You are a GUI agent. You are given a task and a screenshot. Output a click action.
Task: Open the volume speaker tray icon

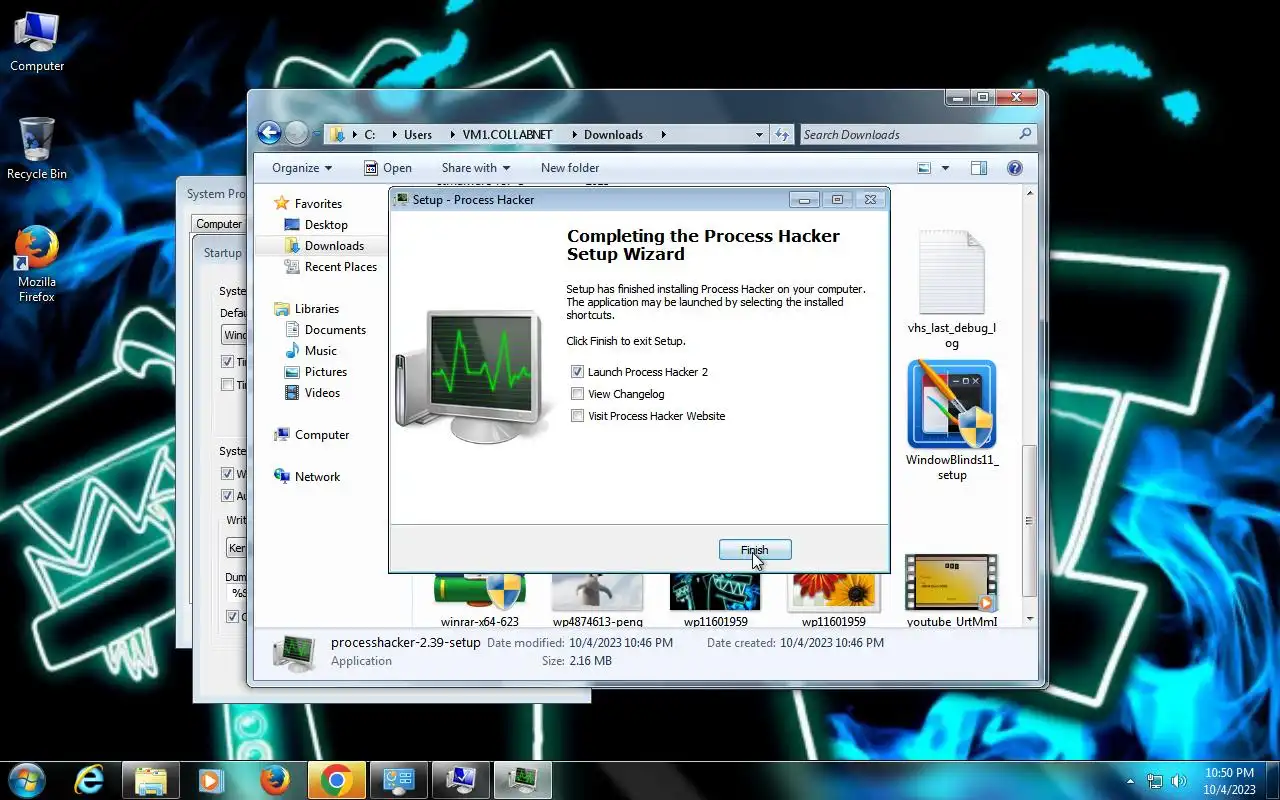click(1179, 781)
